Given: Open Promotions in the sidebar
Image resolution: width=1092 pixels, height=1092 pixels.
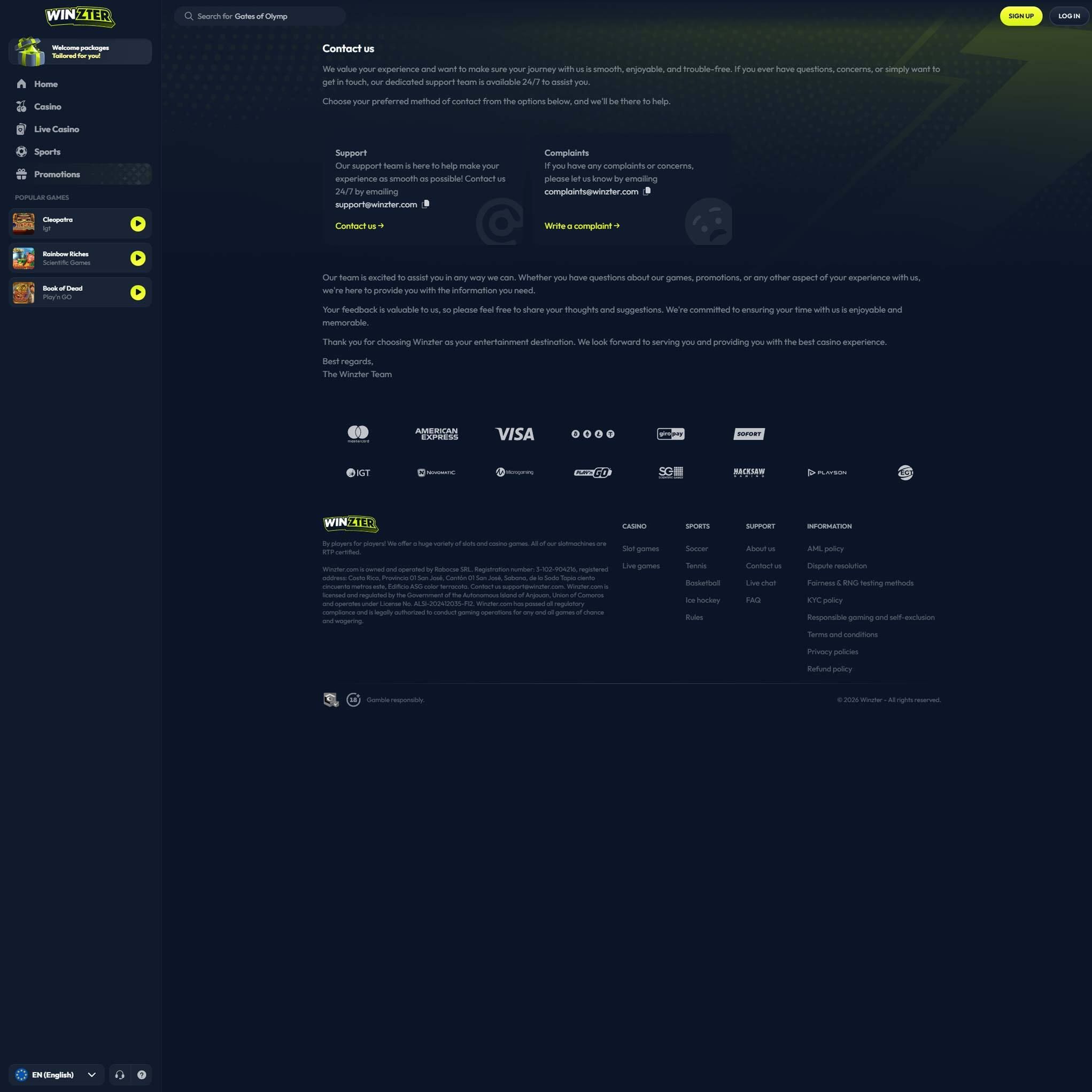Looking at the screenshot, I should pyautogui.click(x=57, y=175).
